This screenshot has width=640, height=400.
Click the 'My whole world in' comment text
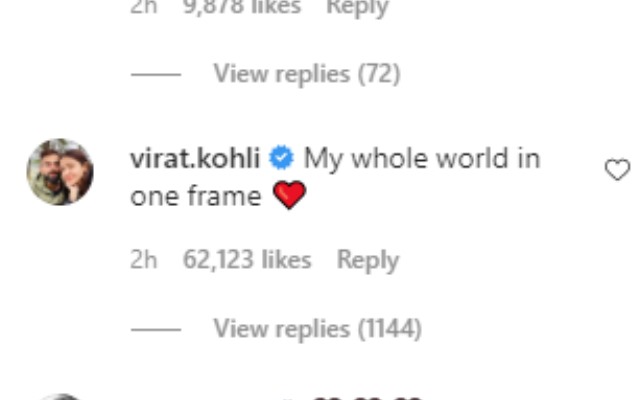422,159
